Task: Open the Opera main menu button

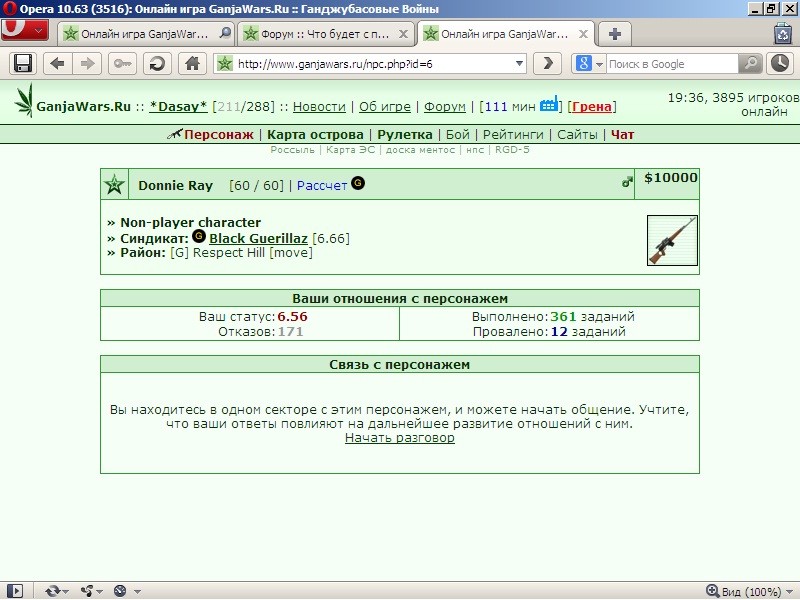Action: pyautogui.click(x=24, y=30)
